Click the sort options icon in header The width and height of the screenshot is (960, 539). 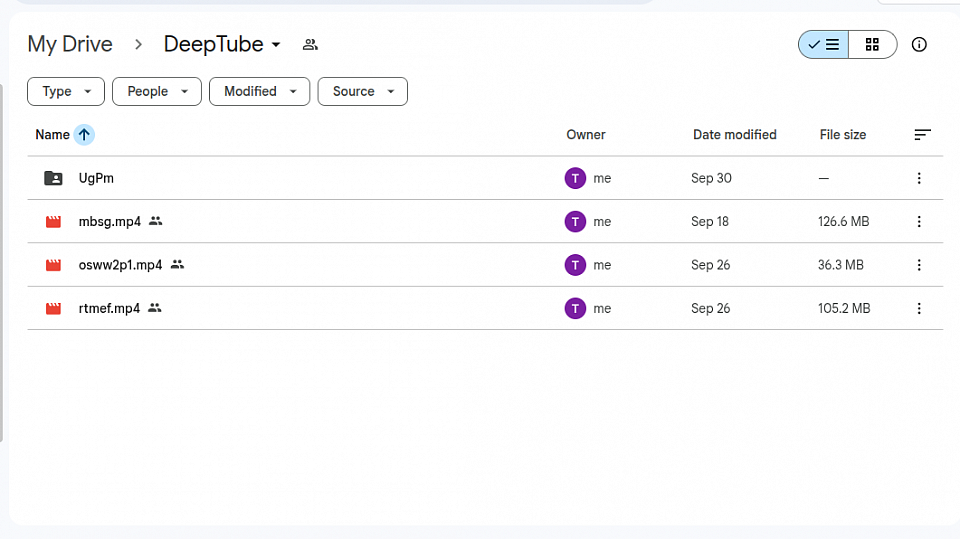point(922,135)
